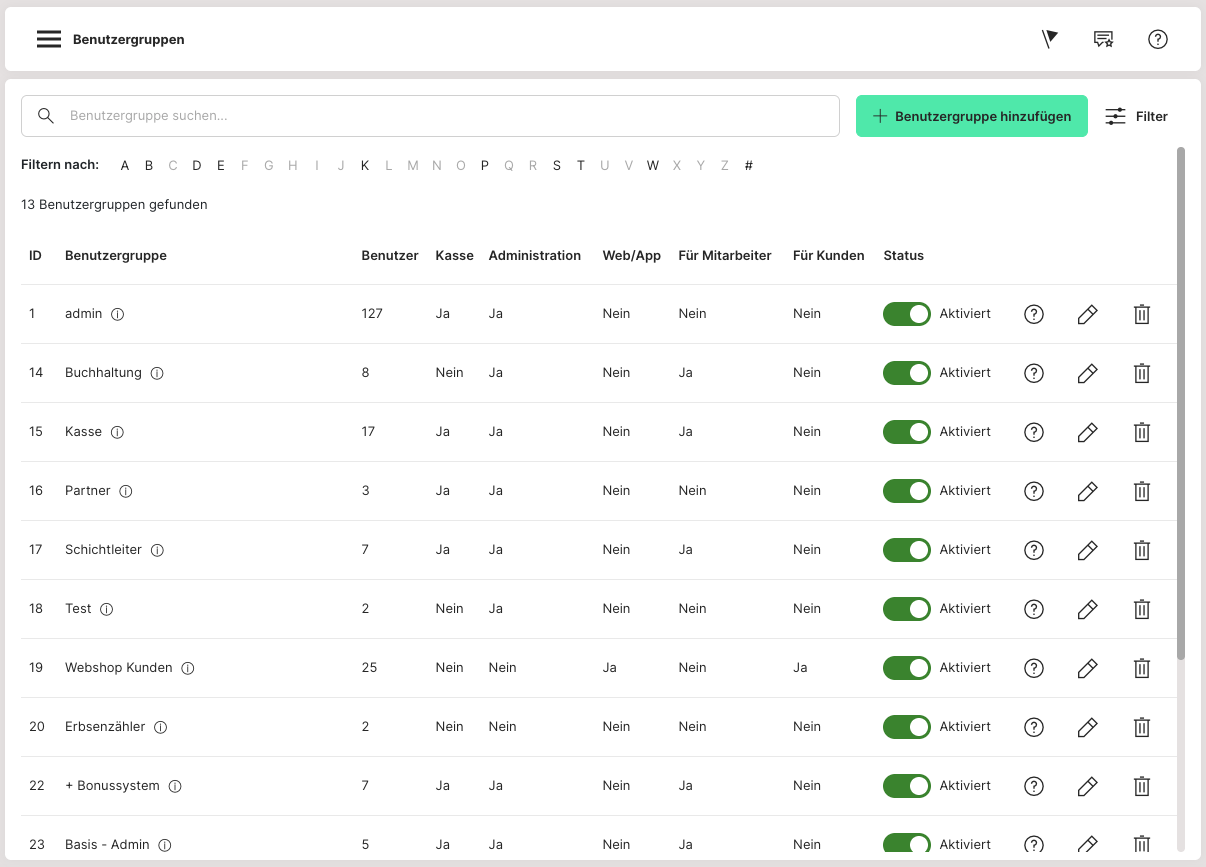Edit the Schichtleiter group
This screenshot has width=1206, height=867.
tap(1087, 550)
